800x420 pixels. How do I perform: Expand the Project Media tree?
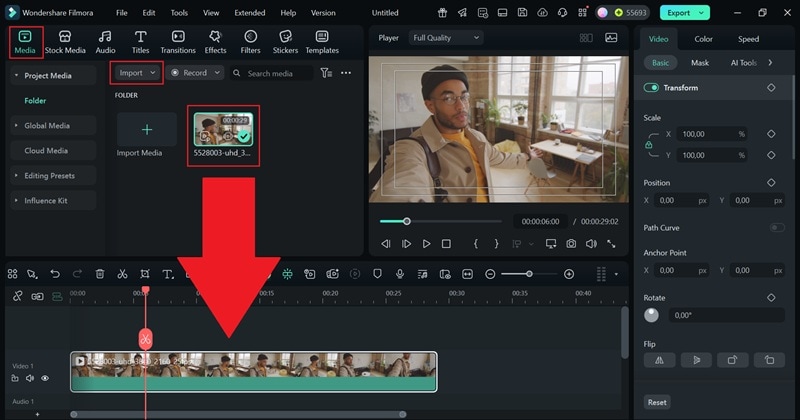tap(16, 76)
